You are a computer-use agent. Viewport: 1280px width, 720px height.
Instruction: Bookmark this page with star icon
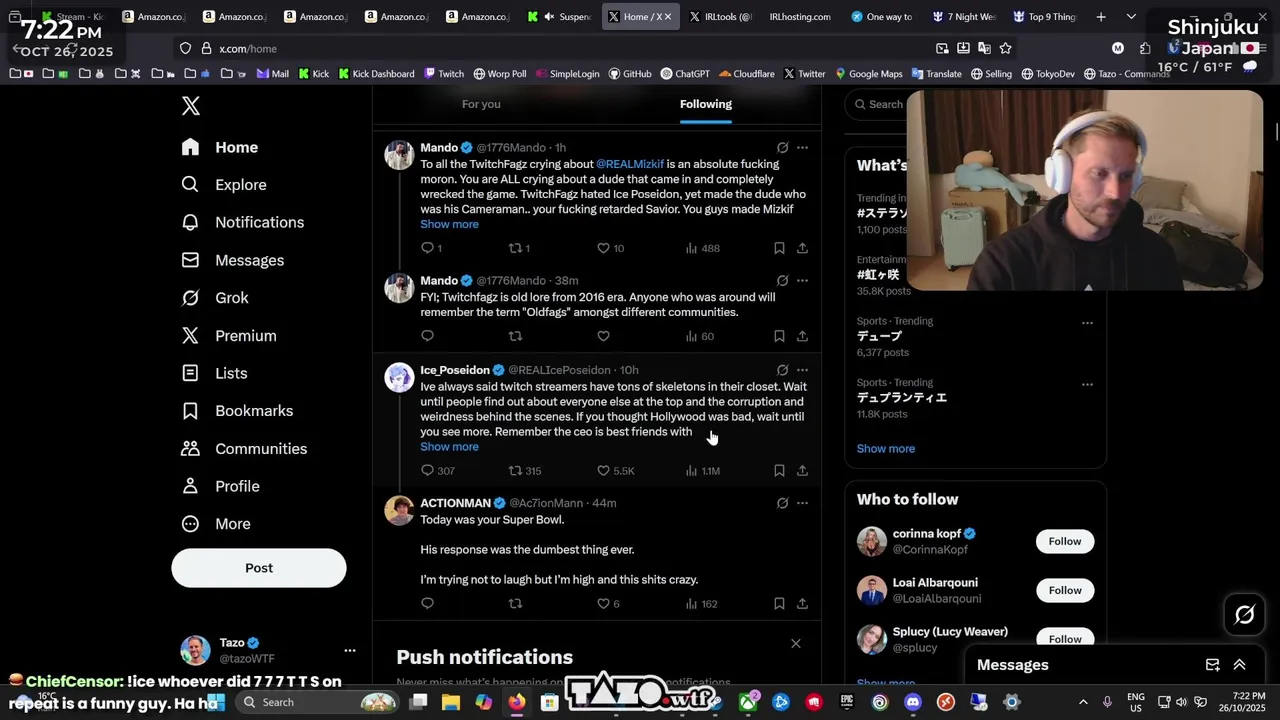pos(1005,48)
